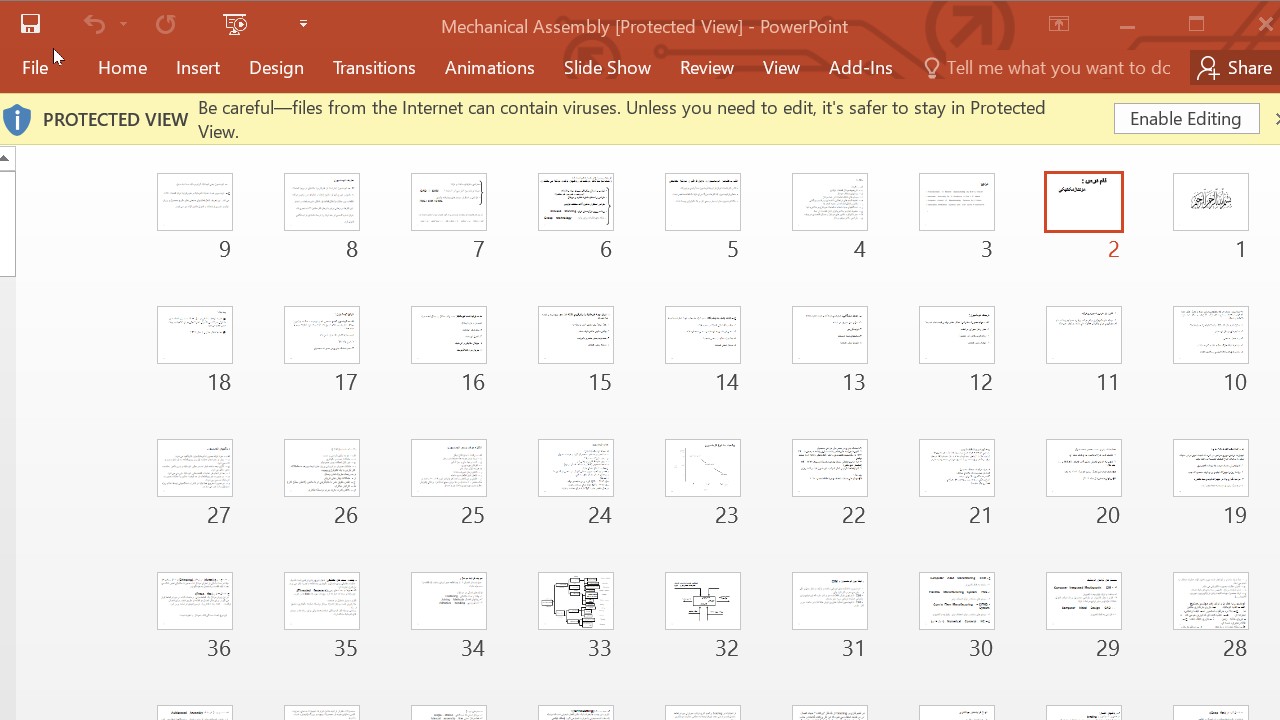Image resolution: width=1280 pixels, height=720 pixels.
Task: Open the Slide Show tab
Action: click(607, 68)
